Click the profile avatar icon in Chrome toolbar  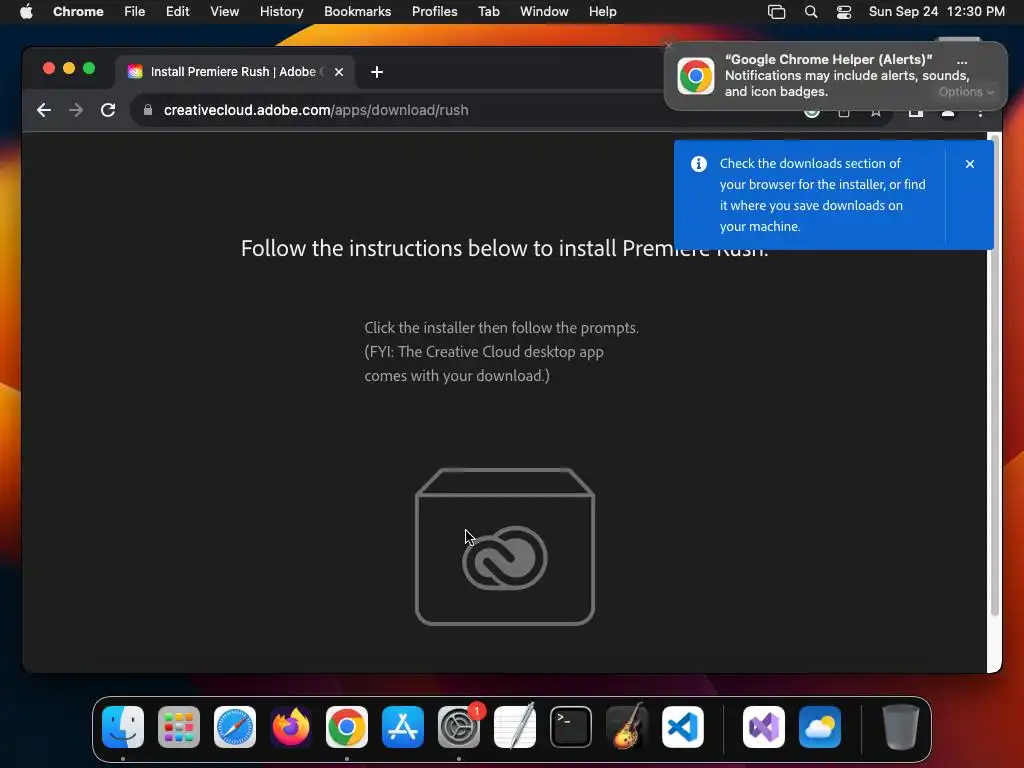pyautogui.click(x=948, y=112)
